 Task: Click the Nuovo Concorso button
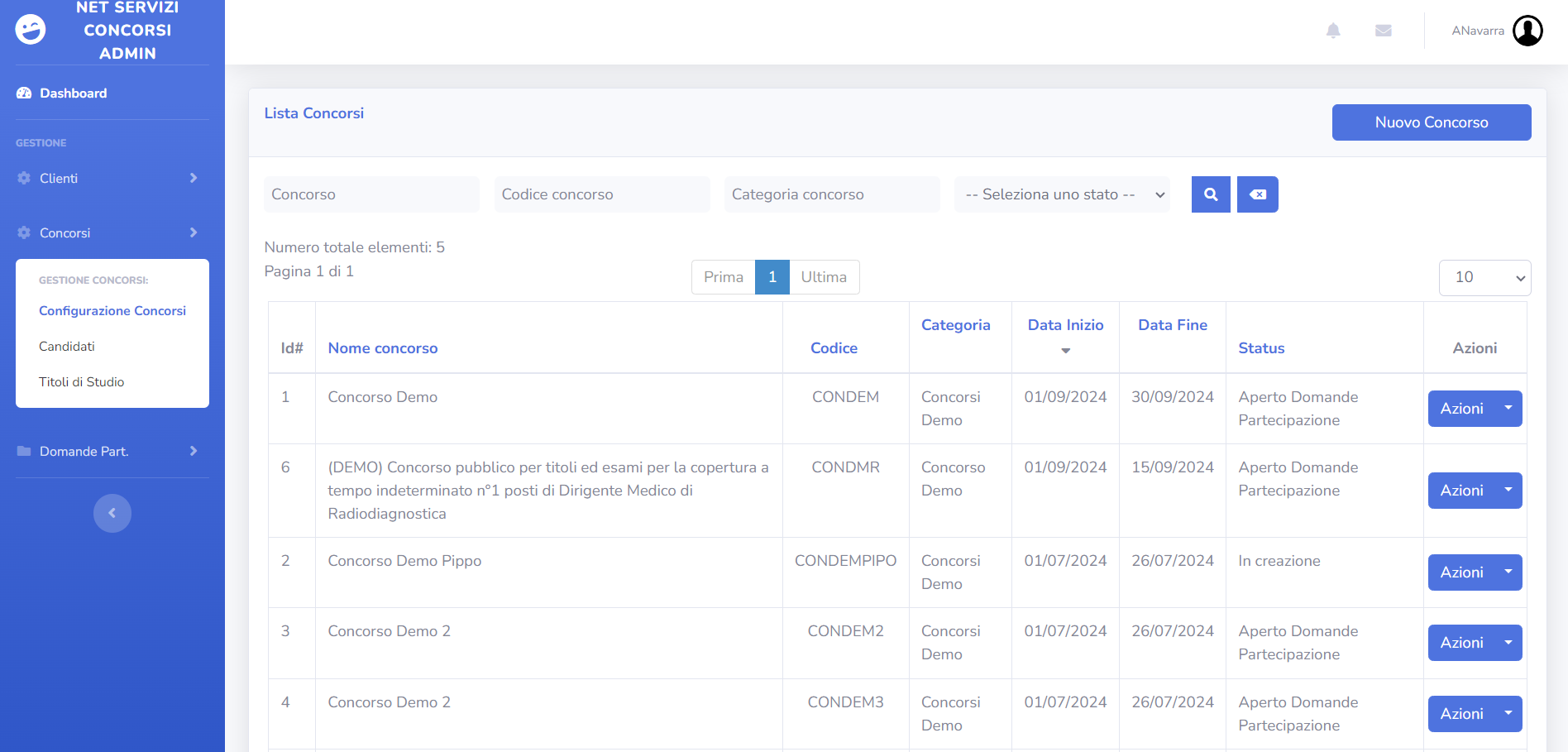coord(1432,122)
